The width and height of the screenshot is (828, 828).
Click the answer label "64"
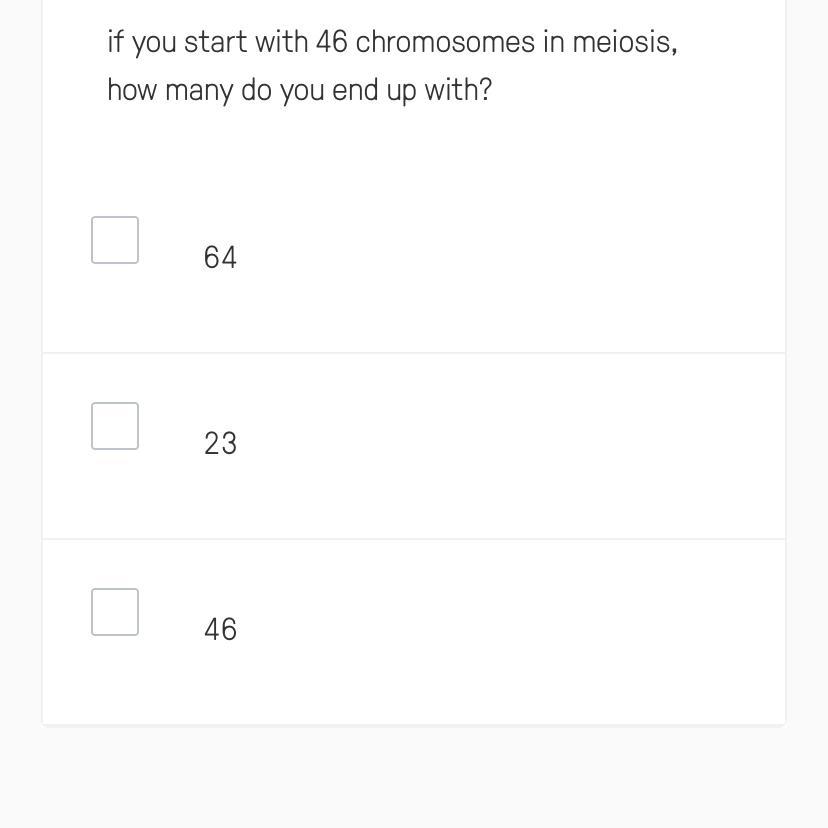click(220, 258)
